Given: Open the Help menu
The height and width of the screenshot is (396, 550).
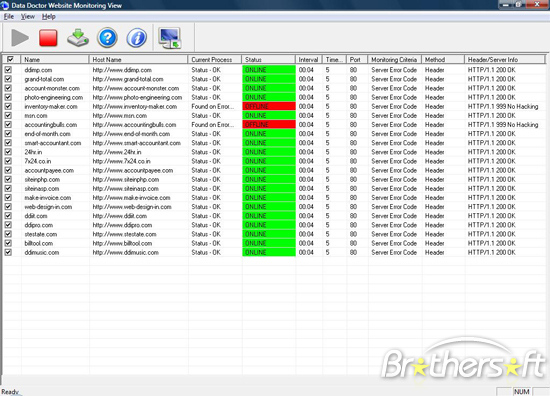Looking at the screenshot, I should [x=49, y=16].
